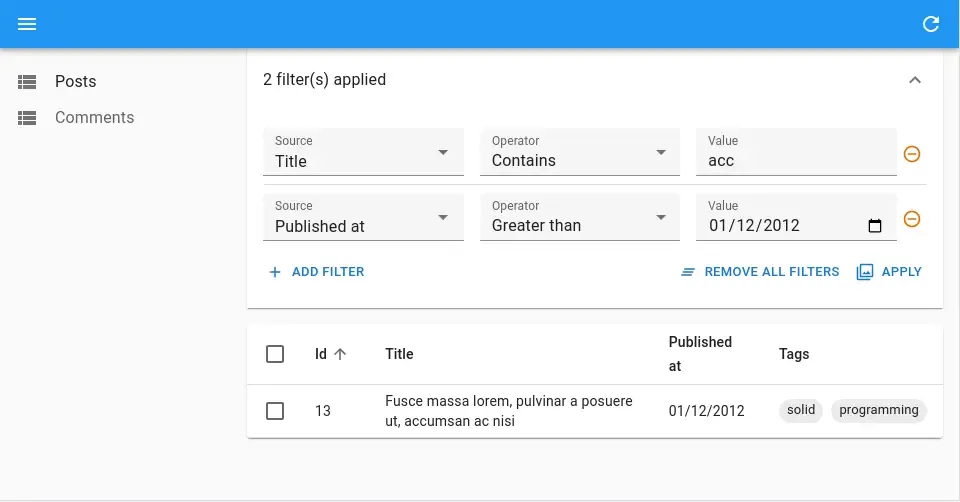This screenshot has height=502, width=960.
Task: Check the checkbox for row 13
Action: click(x=275, y=411)
